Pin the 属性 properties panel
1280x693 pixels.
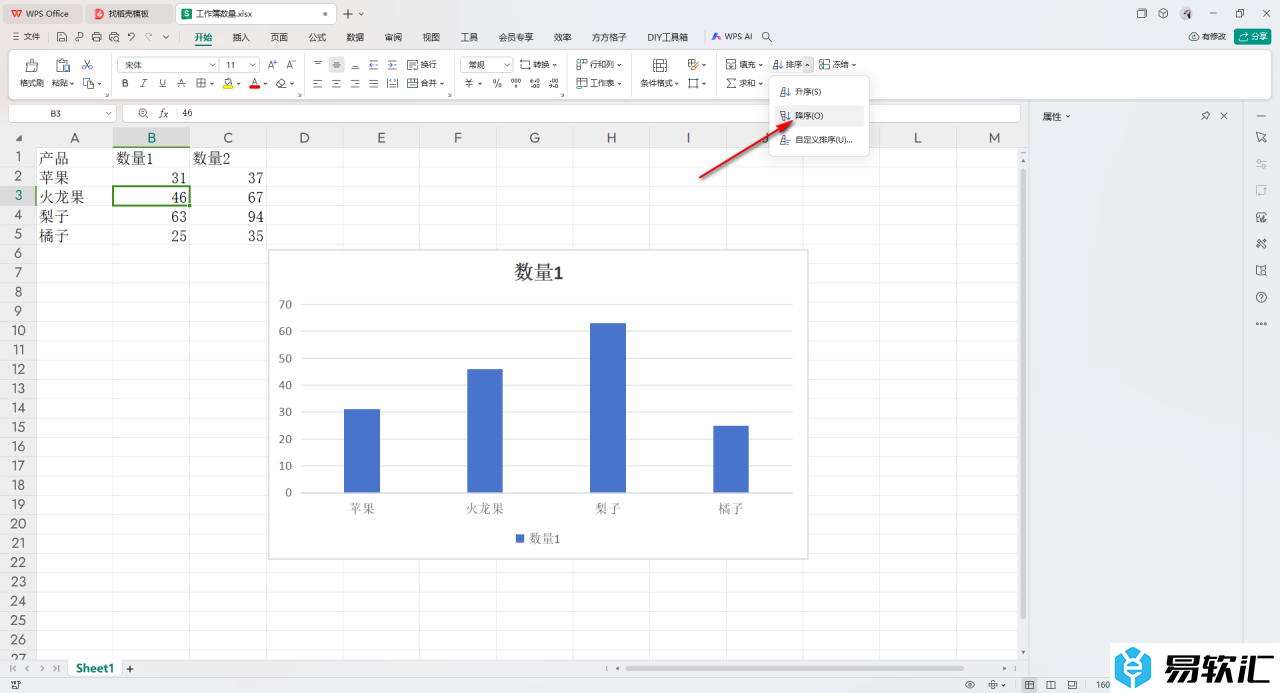pyautogui.click(x=1205, y=117)
